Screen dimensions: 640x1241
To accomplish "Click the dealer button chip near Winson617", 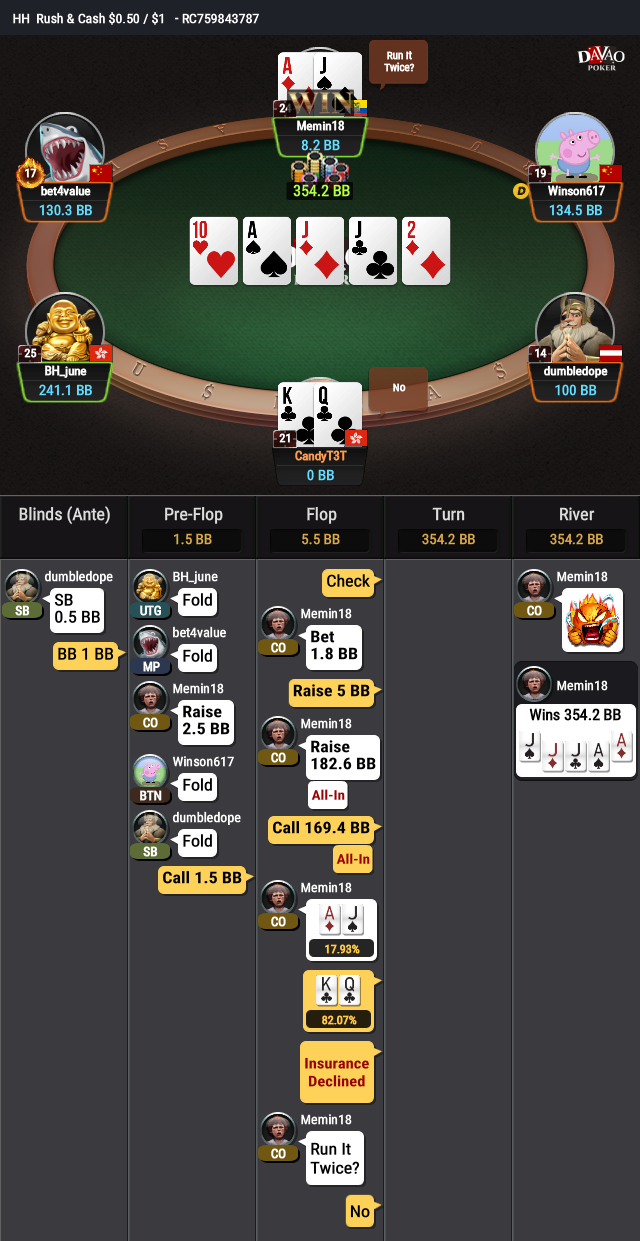I will click(520, 190).
